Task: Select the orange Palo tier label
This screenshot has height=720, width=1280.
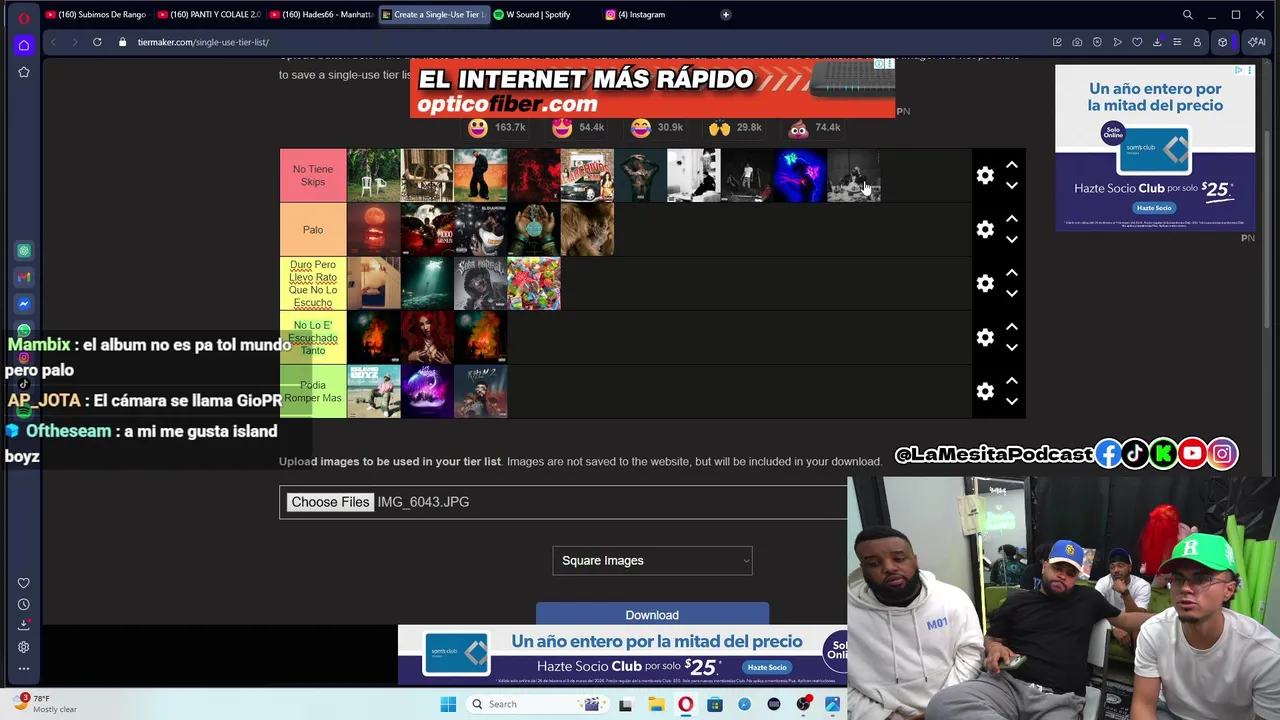Action: pyautogui.click(x=313, y=230)
